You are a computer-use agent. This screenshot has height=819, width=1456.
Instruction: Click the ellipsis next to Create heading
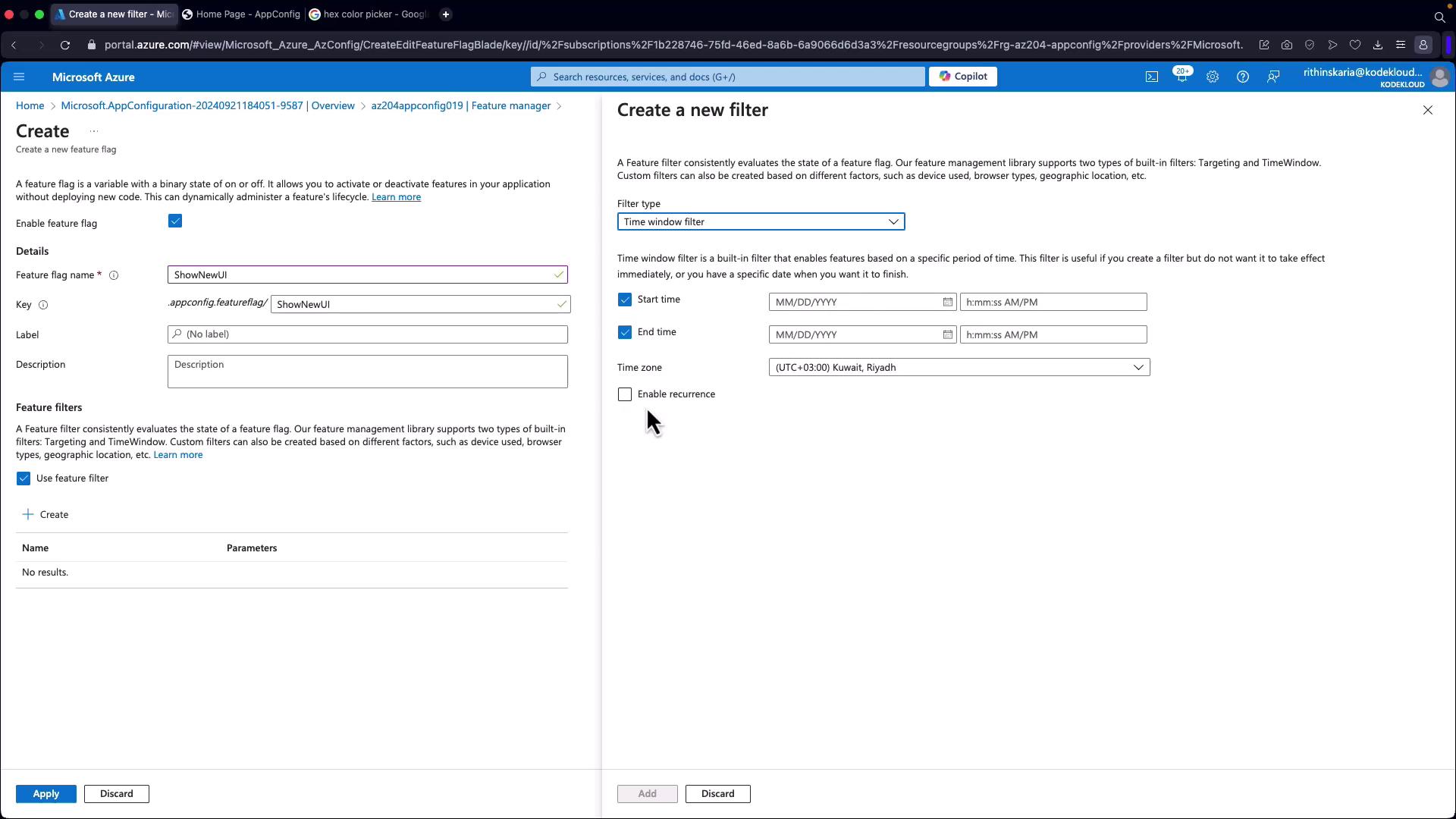[x=94, y=131]
